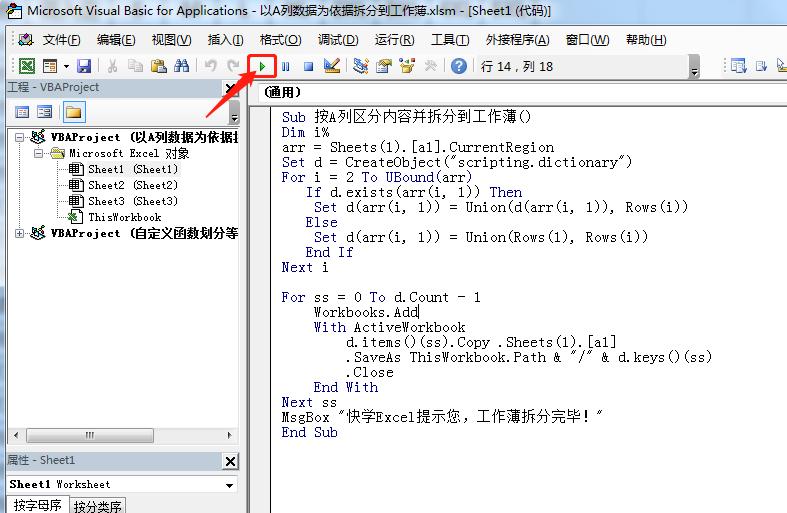Open the Find binoculars icon
787x513 pixels.
click(181, 66)
